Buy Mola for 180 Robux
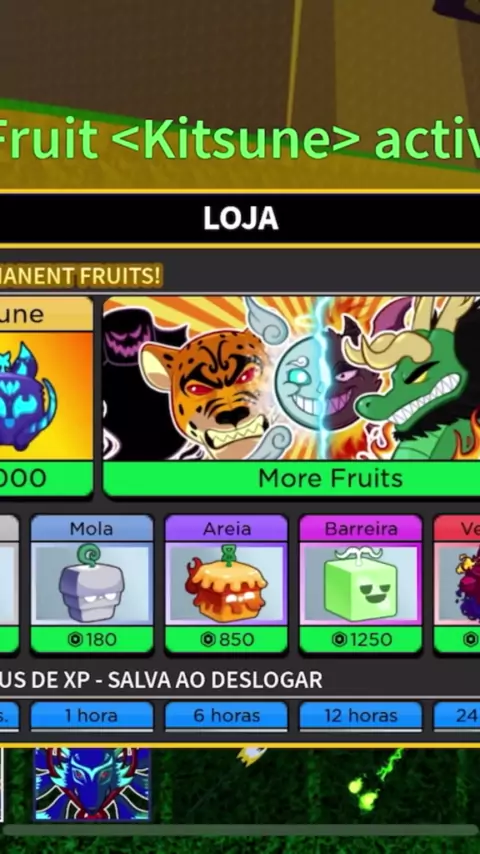Viewport: 480px width, 854px height. (x=92, y=639)
